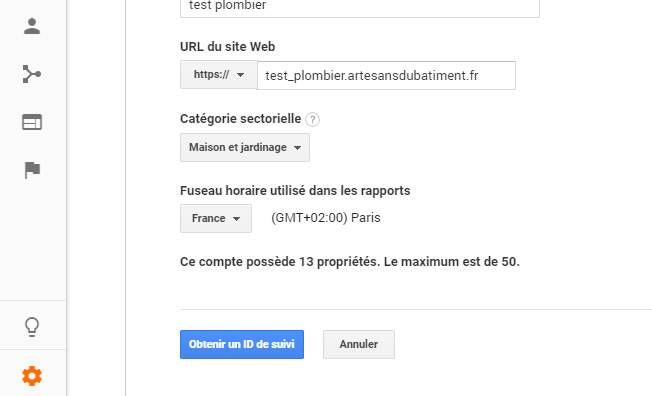
Task: Click the URL du site Web label
Action: (x=227, y=47)
